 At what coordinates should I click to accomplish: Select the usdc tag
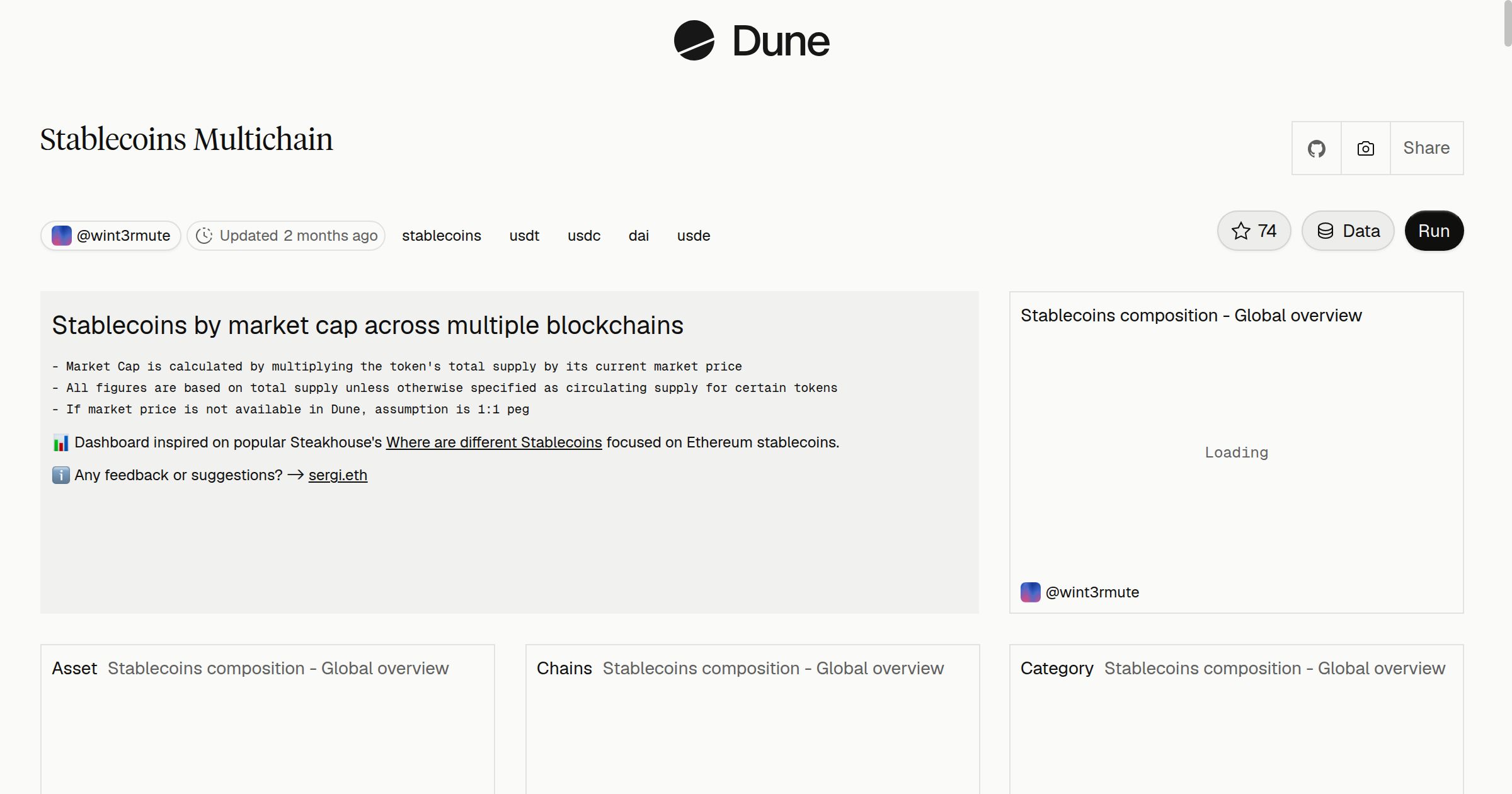point(584,236)
